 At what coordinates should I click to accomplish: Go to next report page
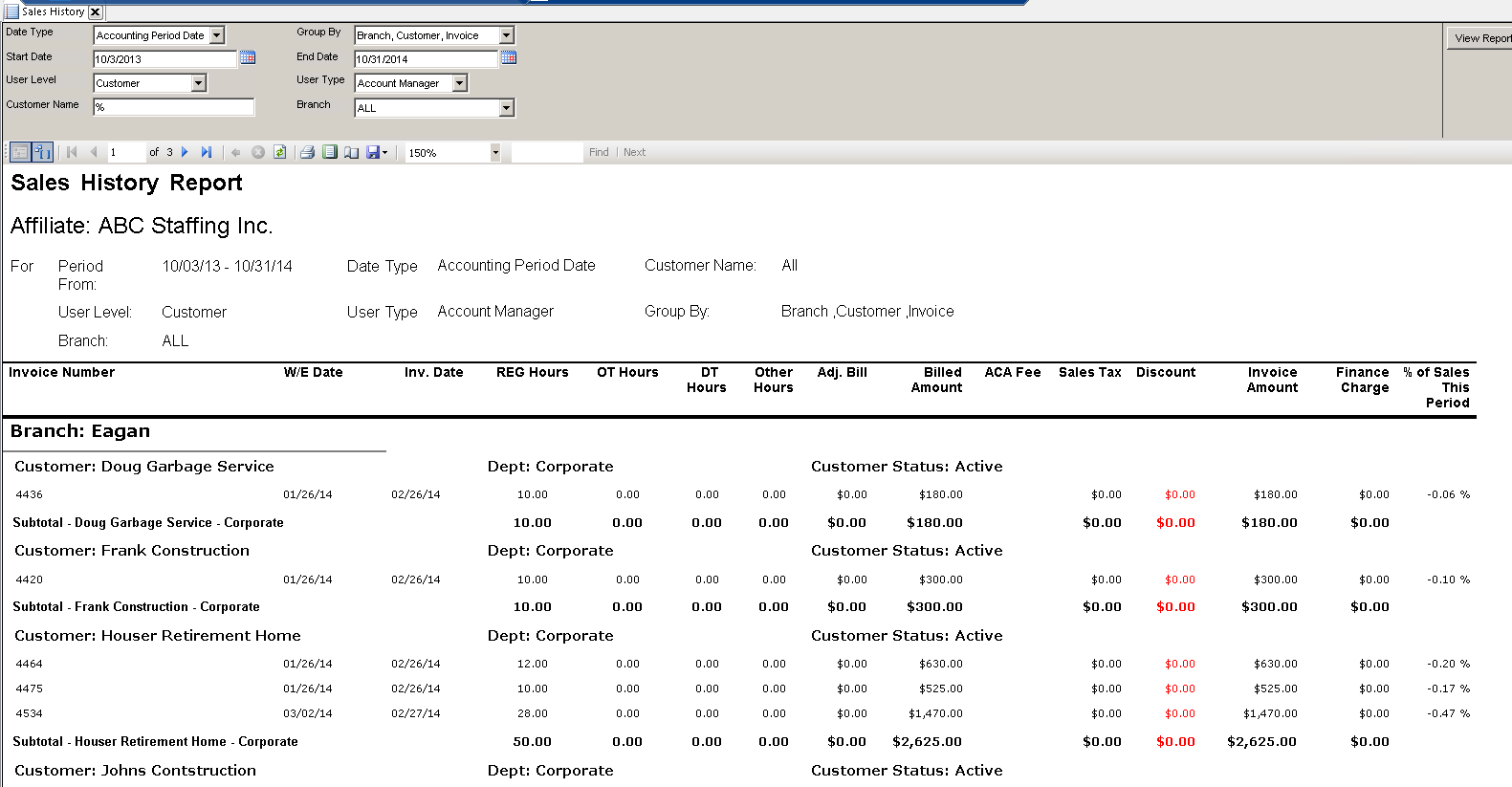[186, 152]
